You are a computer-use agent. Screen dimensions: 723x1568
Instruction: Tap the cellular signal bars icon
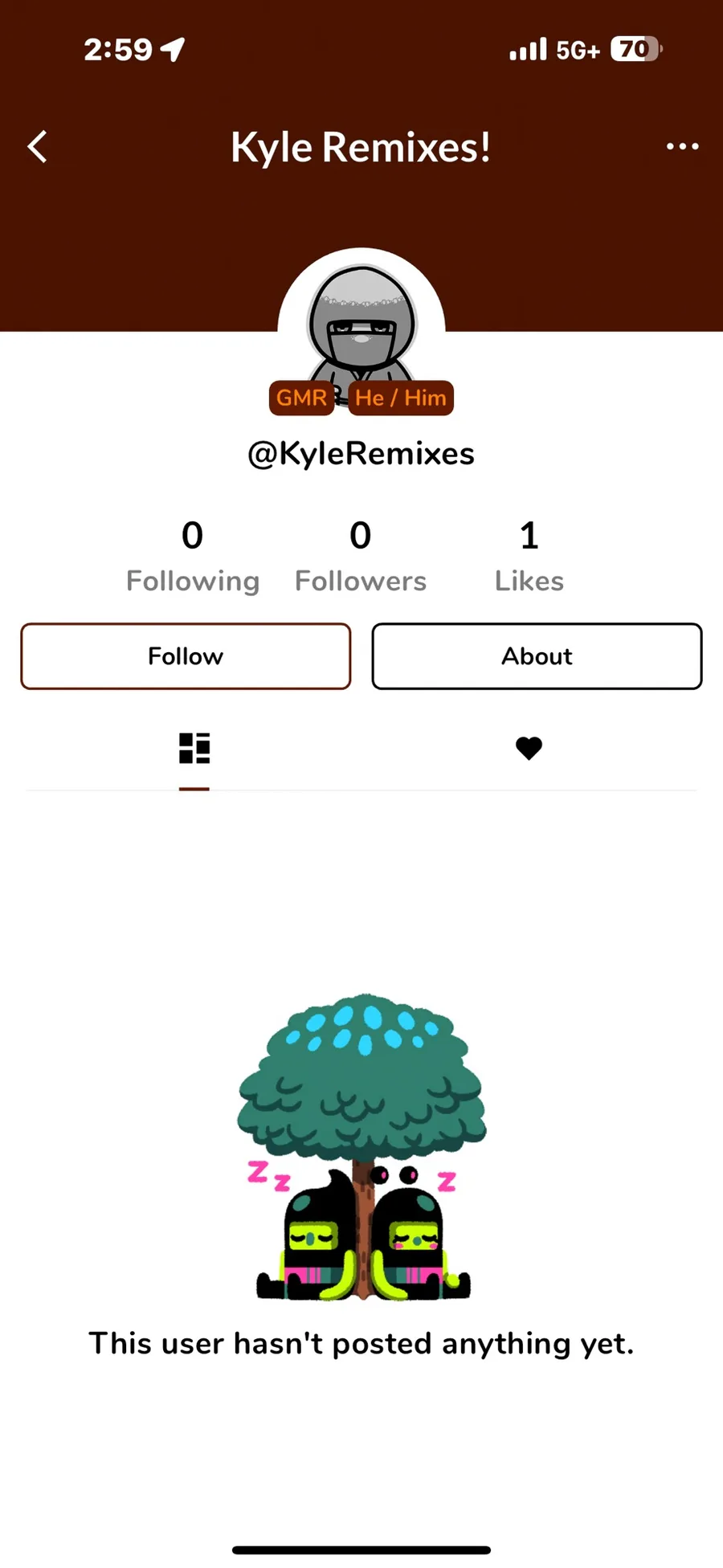pos(528,50)
